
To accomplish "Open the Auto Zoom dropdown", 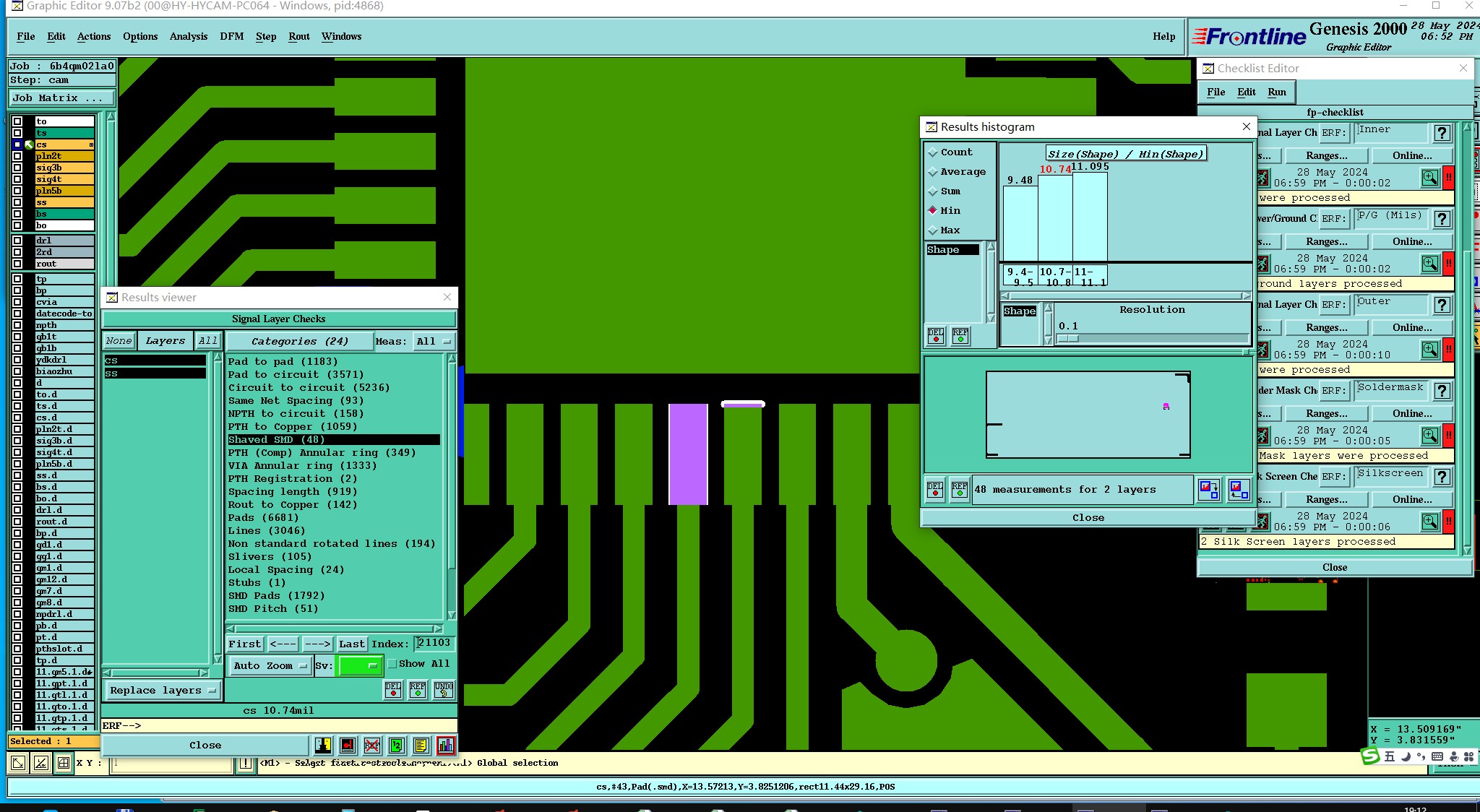I will [270, 666].
